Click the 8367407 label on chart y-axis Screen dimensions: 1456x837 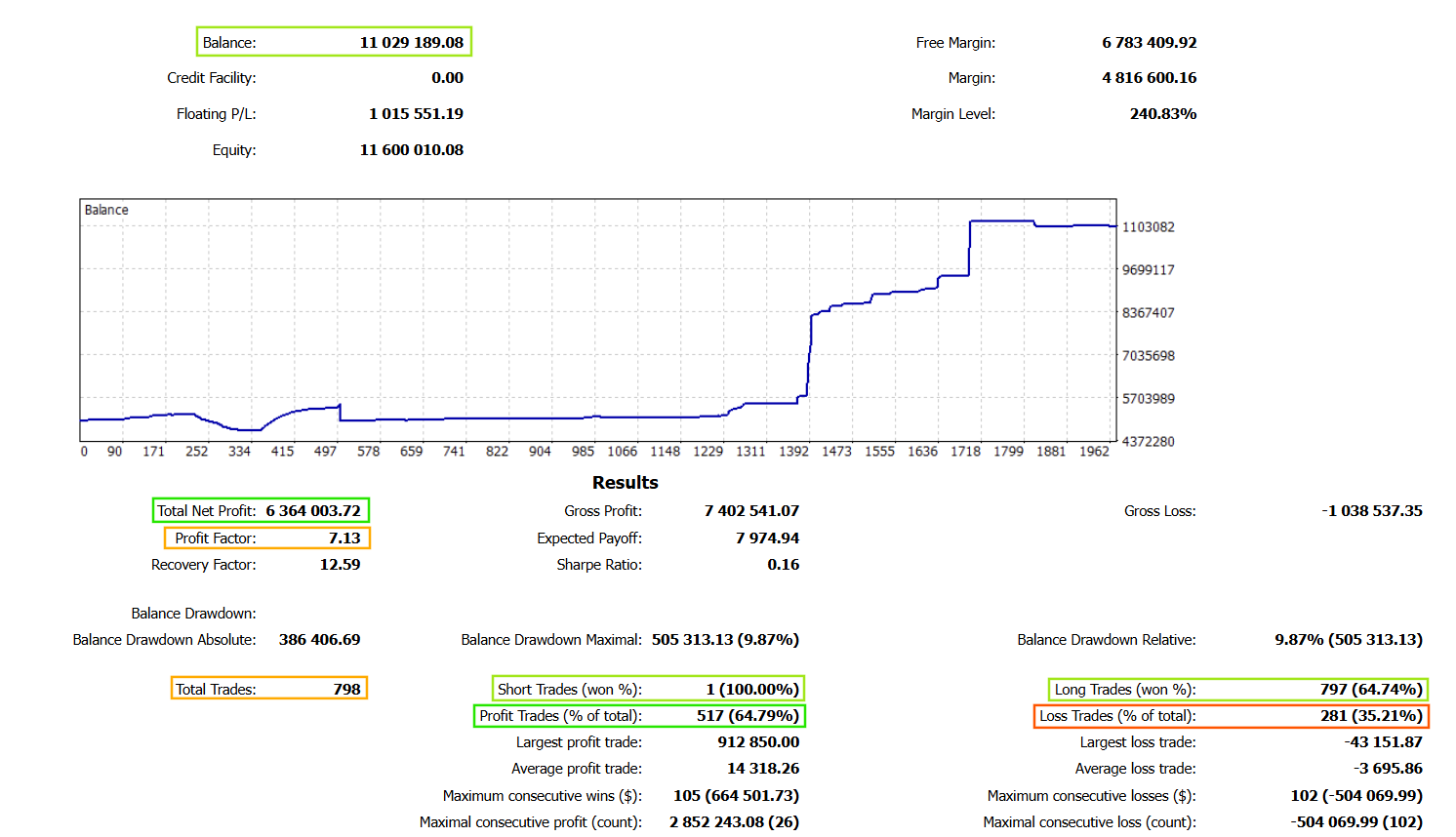pos(1148,312)
